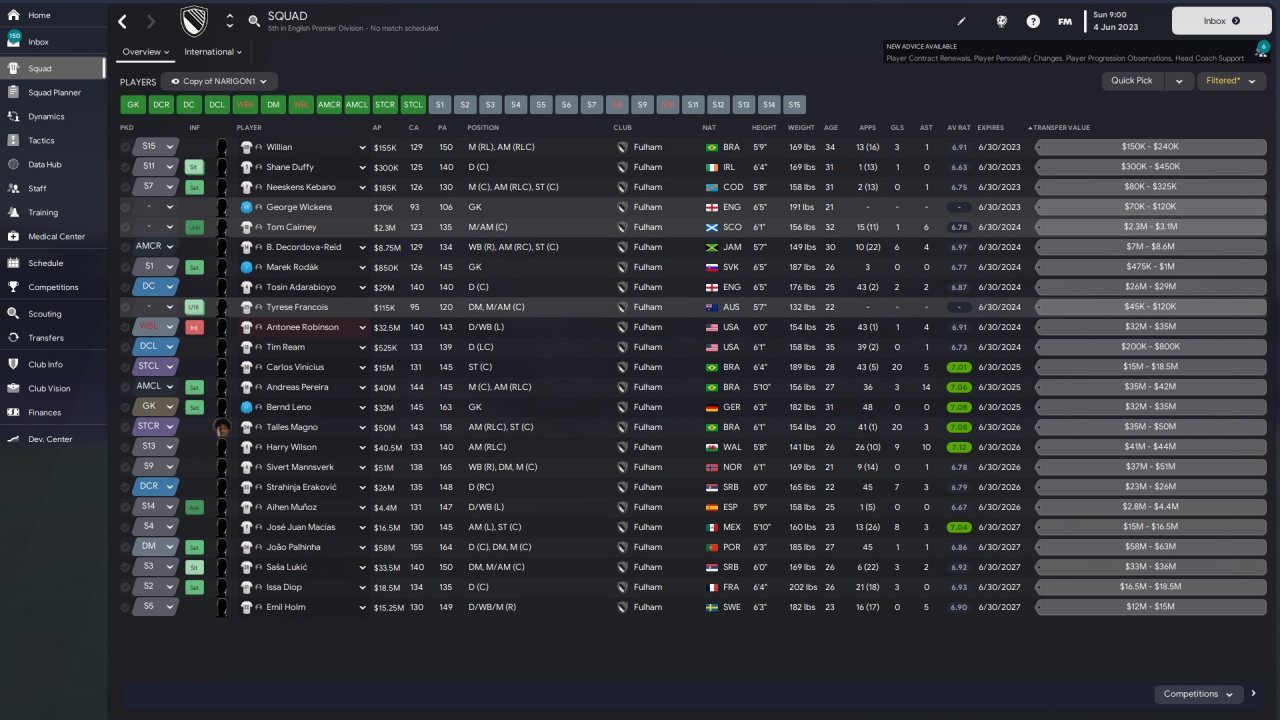Tick the pick circle for Willian
The width and height of the screenshot is (1280, 720).
coord(125,147)
